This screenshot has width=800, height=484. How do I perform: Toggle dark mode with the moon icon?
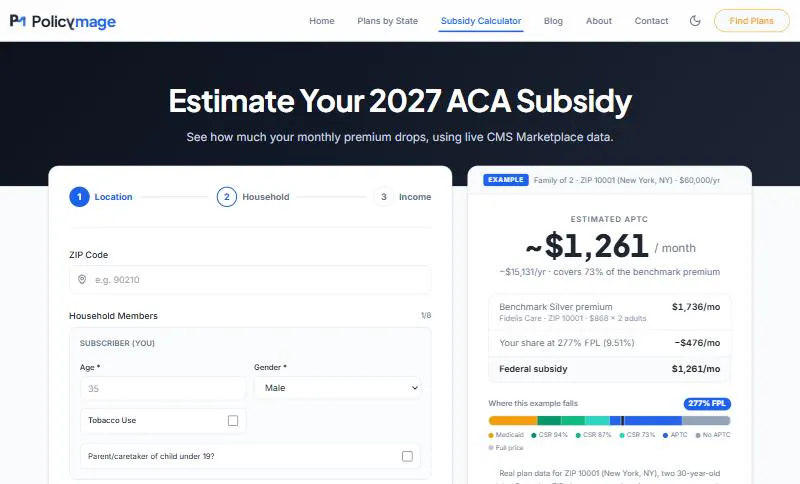coord(695,21)
